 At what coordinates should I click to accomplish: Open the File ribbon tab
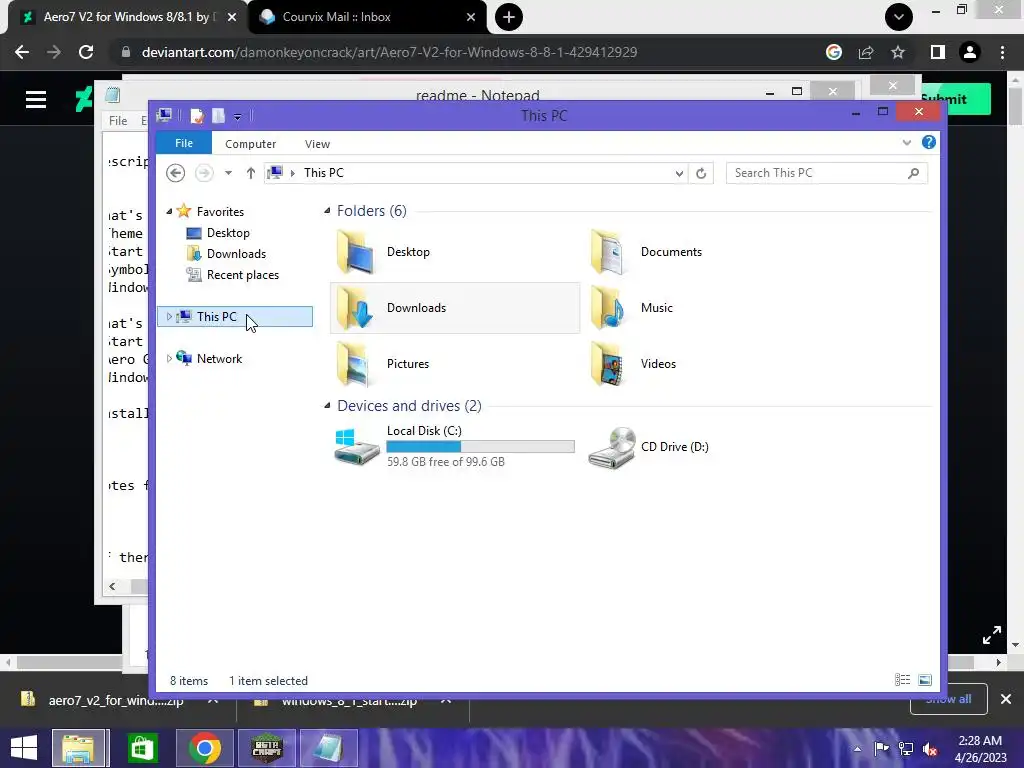pyautogui.click(x=184, y=143)
